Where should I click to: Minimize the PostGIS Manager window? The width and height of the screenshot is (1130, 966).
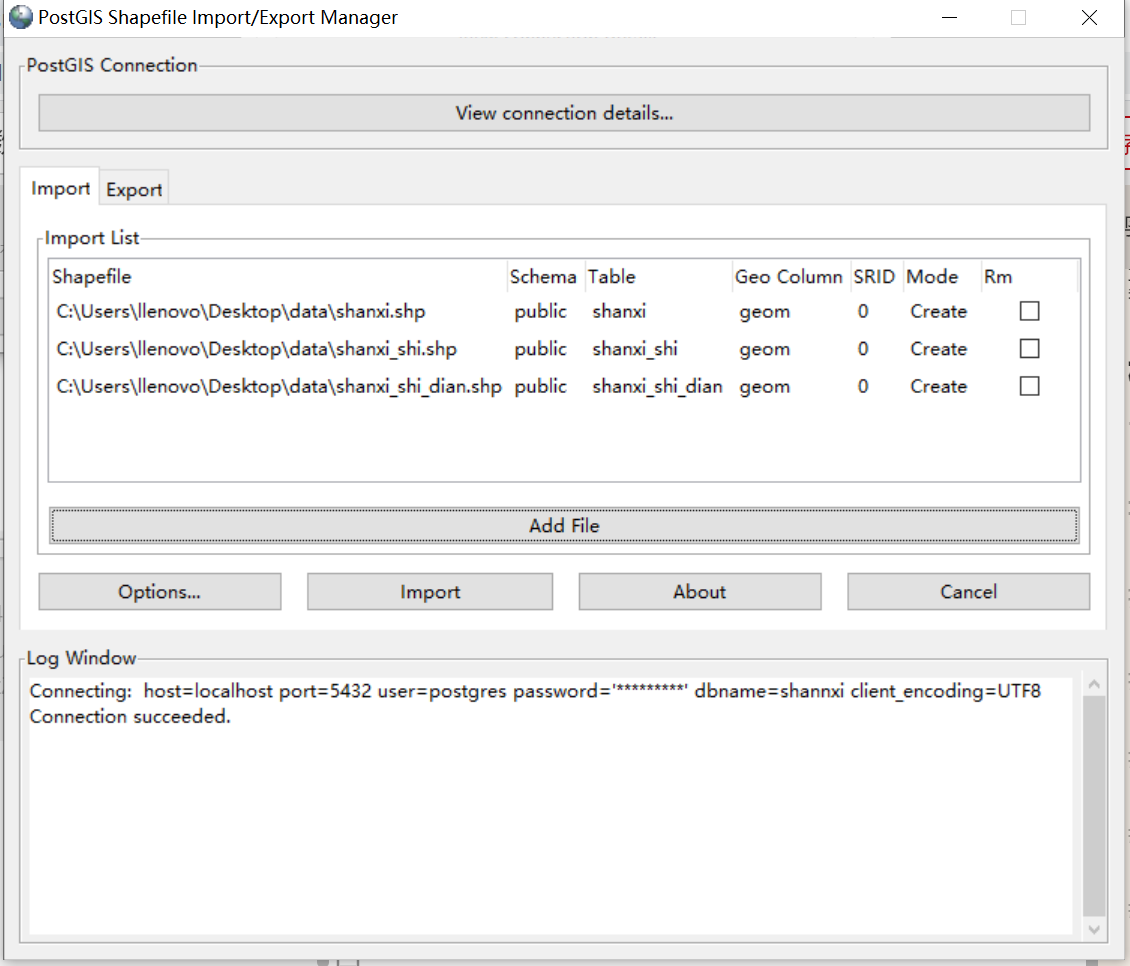(x=950, y=17)
